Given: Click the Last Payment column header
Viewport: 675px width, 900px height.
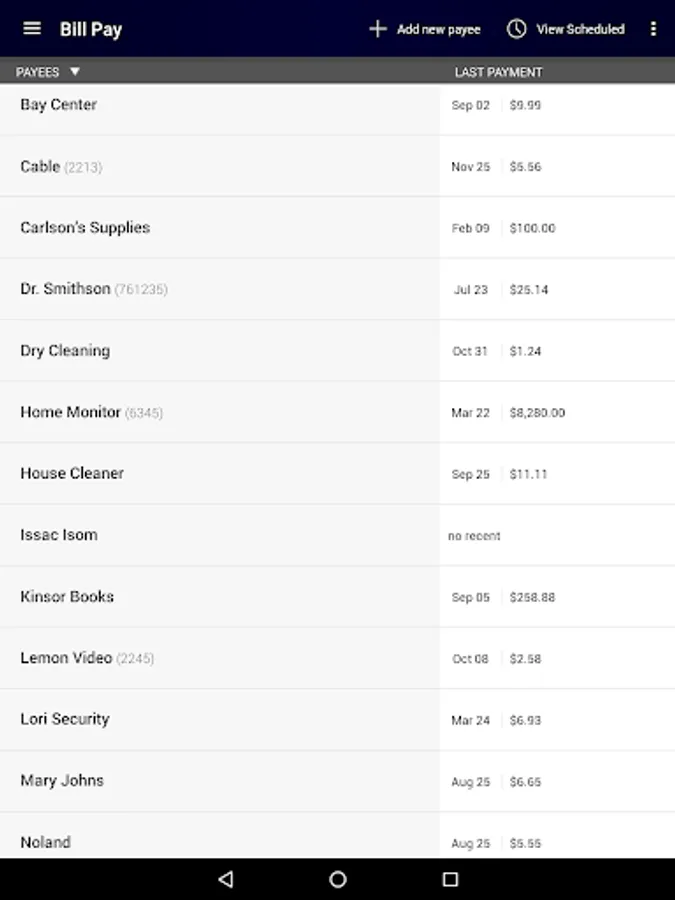Looking at the screenshot, I should (498, 72).
